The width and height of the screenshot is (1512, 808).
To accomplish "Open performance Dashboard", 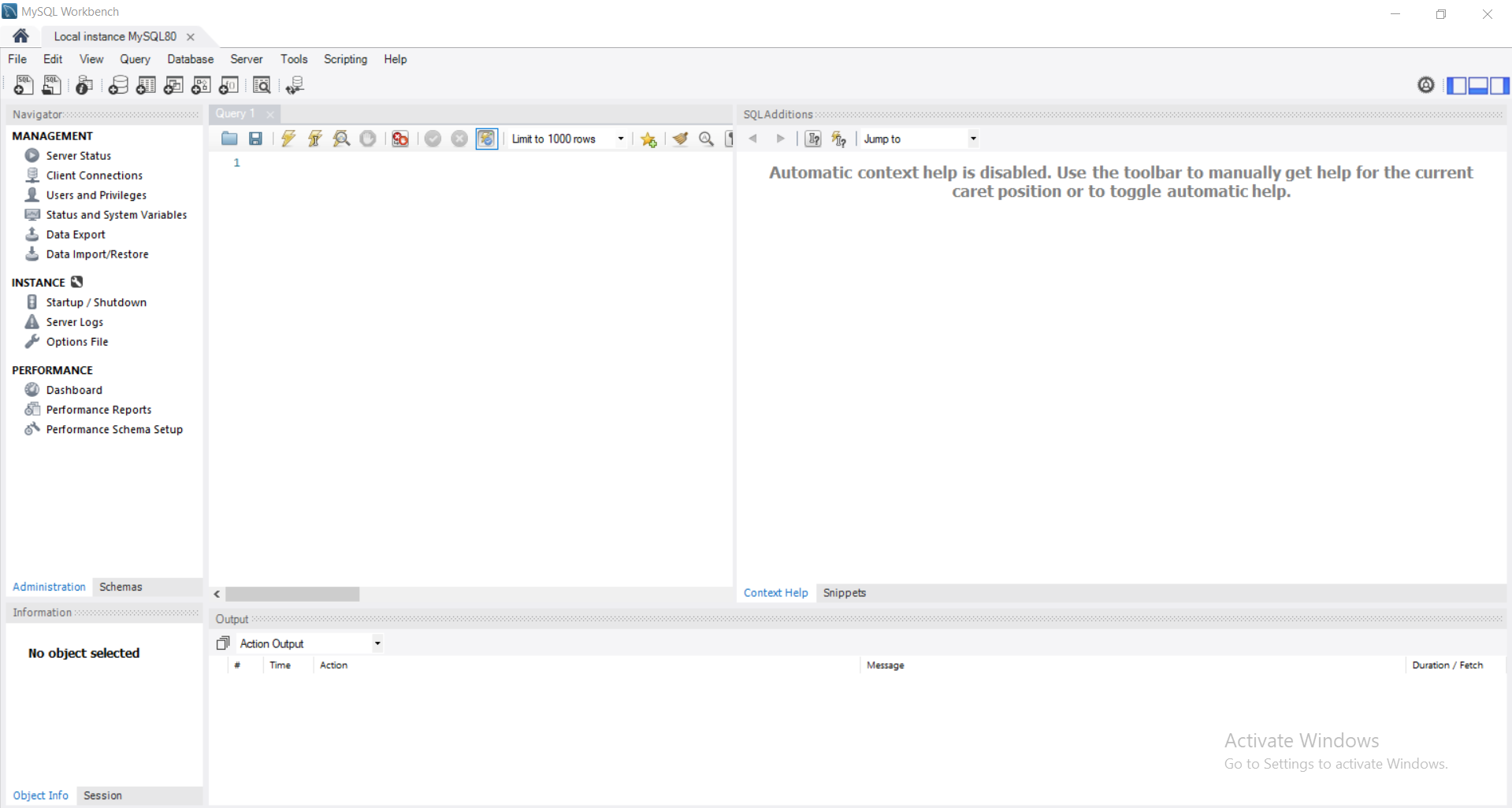I will (74, 390).
